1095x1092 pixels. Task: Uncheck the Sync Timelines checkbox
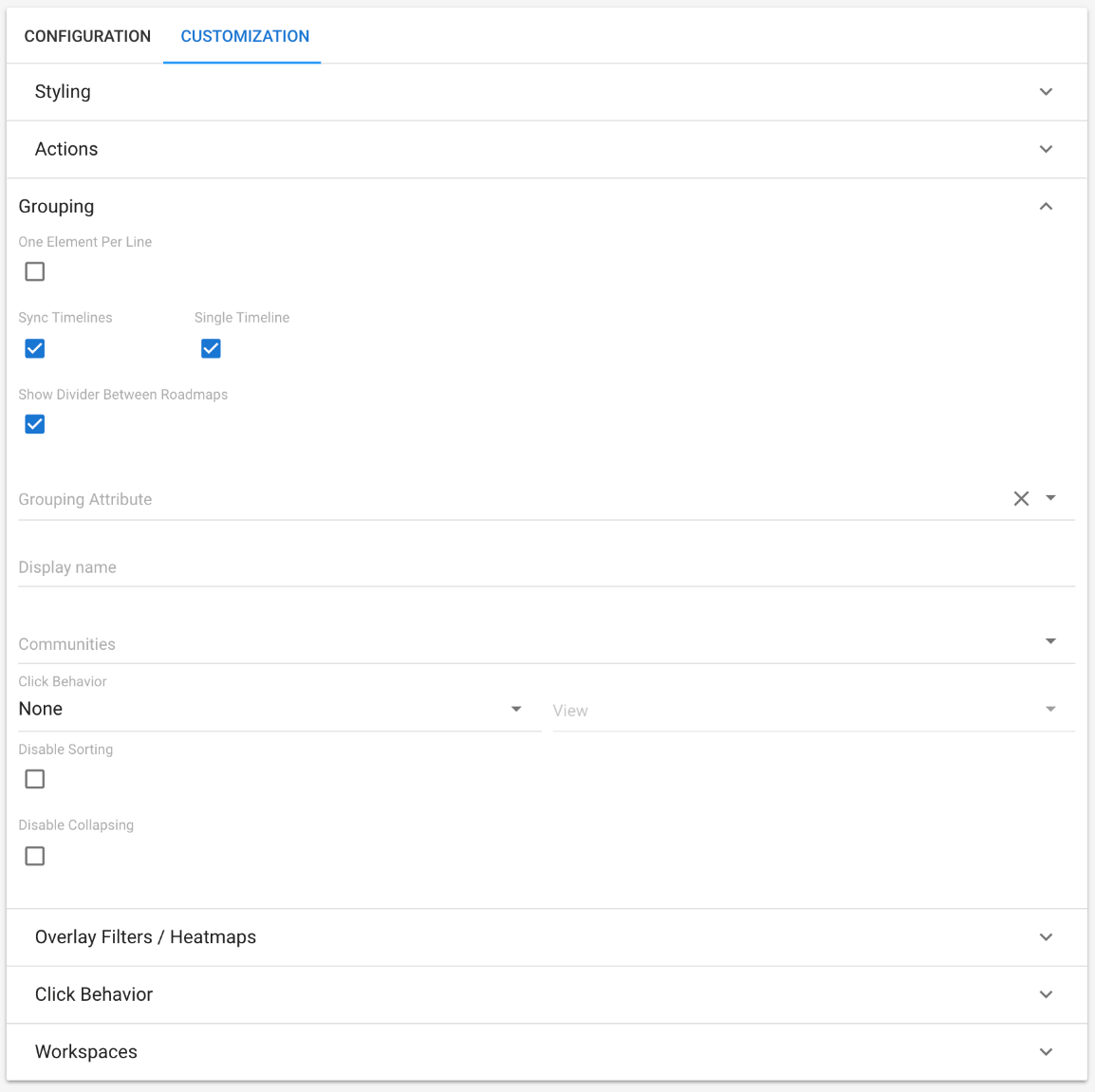[x=35, y=348]
